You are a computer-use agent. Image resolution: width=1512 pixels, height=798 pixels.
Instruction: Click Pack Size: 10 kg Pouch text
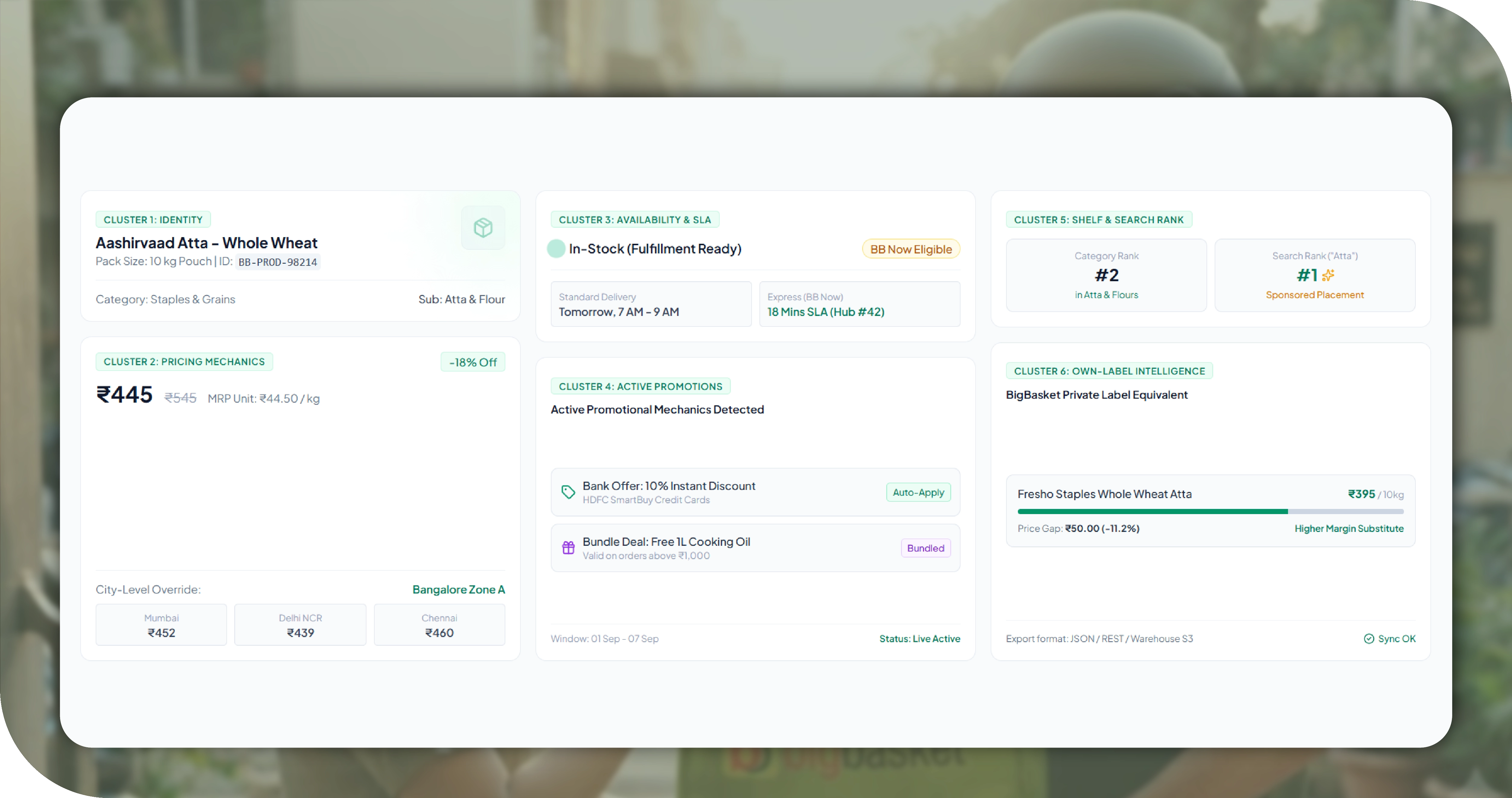(x=154, y=261)
